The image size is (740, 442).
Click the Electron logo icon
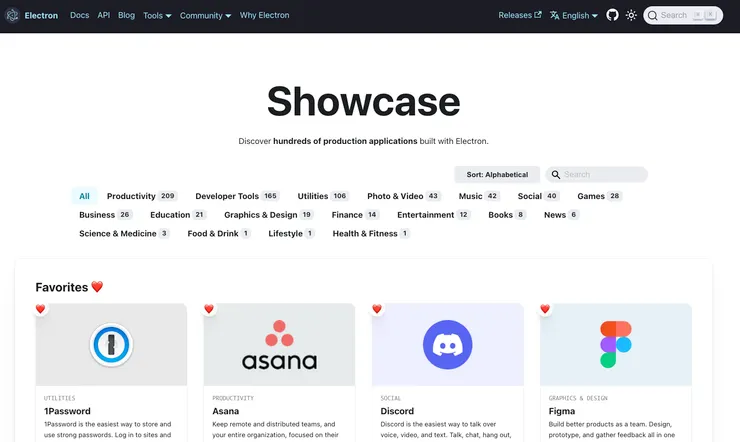[12, 16]
